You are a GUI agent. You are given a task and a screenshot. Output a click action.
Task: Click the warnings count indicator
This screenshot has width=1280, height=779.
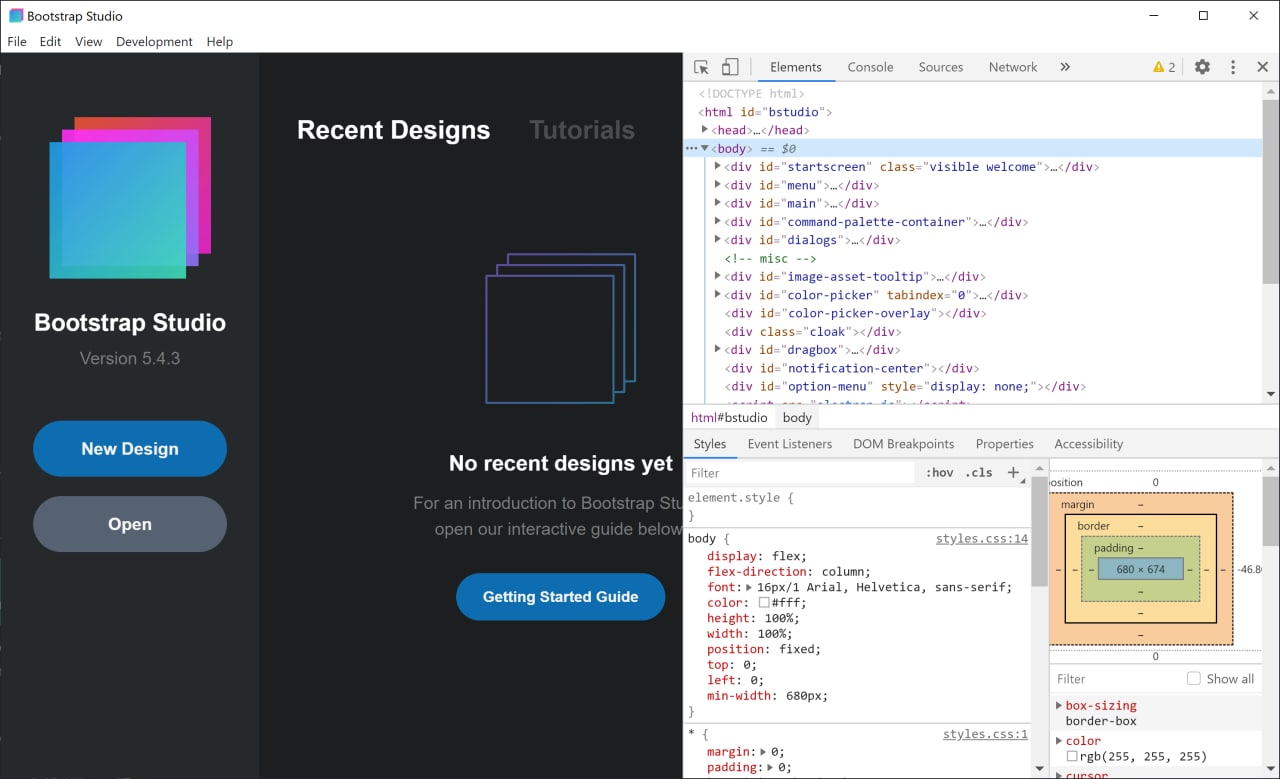click(1164, 67)
